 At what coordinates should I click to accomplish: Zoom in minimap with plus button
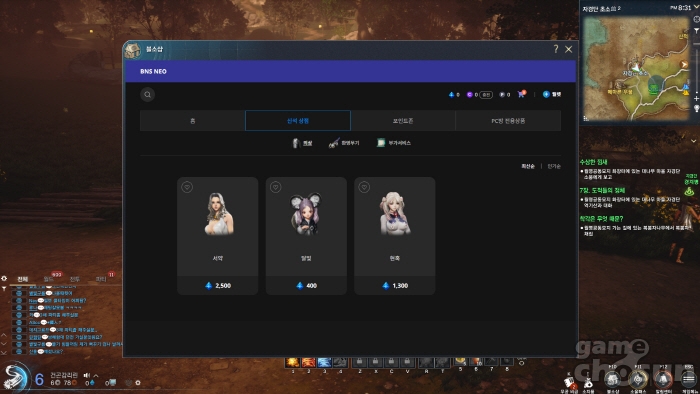click(696, 98)
